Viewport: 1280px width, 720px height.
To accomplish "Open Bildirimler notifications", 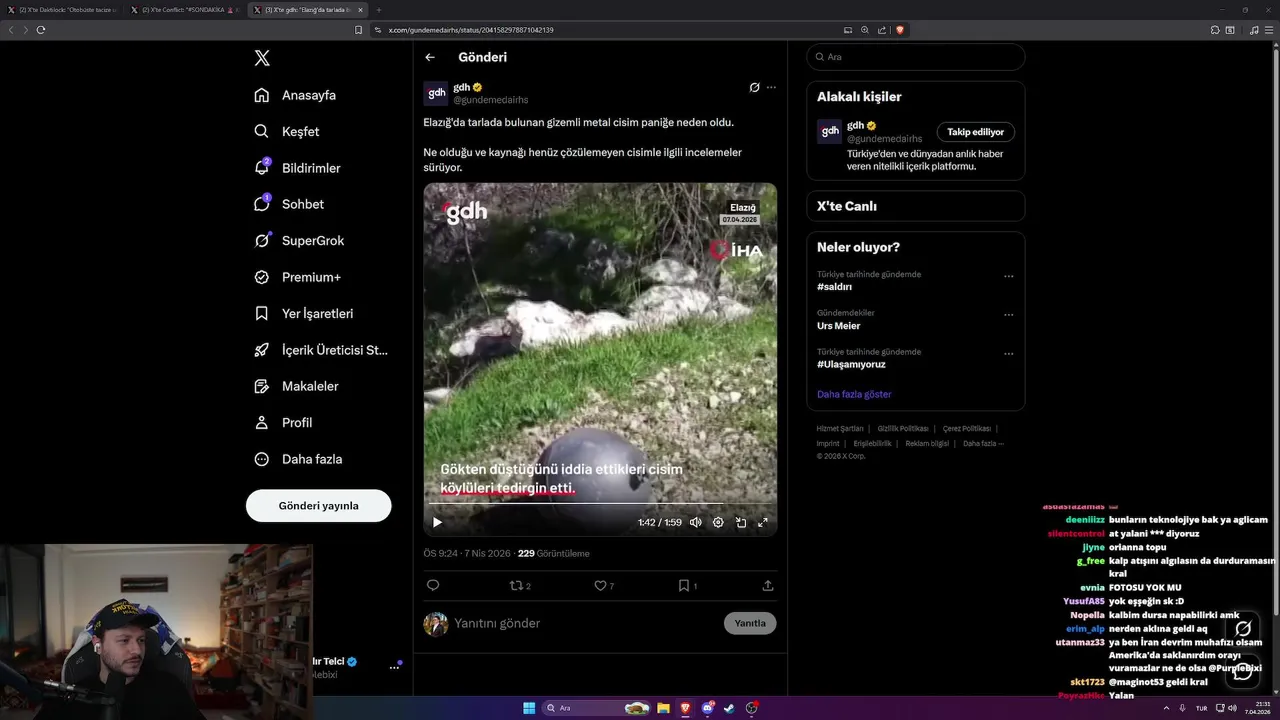I will [x=298, y=168].
